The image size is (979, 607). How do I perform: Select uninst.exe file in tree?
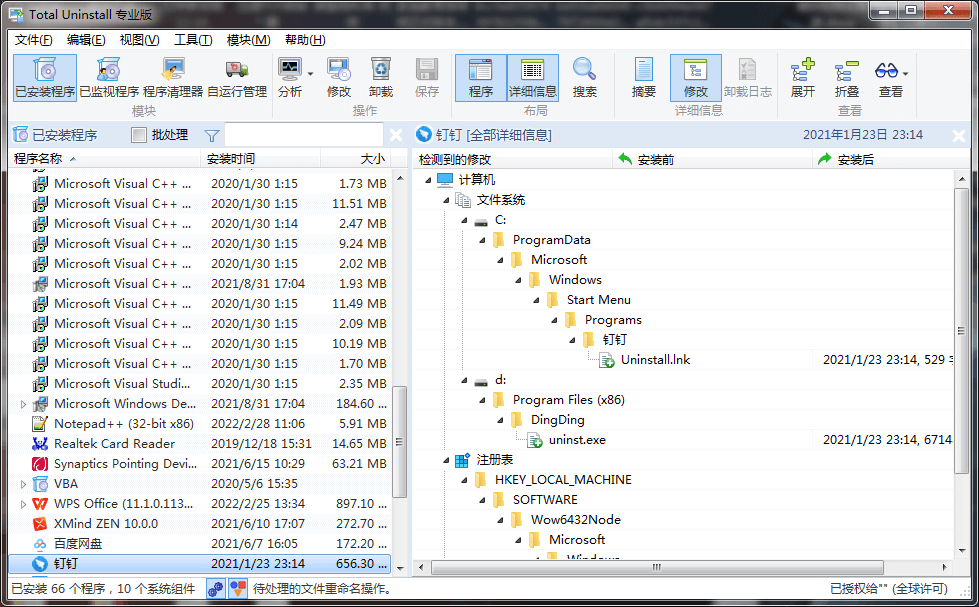[x=577, y=440]
